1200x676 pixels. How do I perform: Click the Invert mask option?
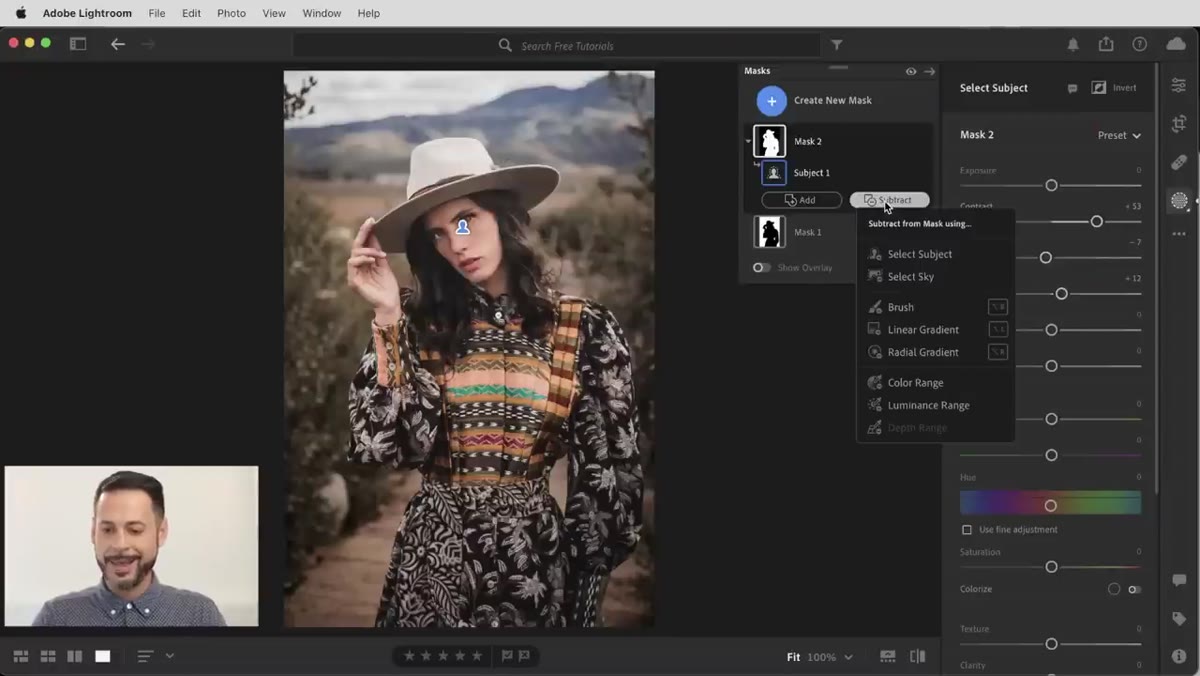click(1114, 88)
